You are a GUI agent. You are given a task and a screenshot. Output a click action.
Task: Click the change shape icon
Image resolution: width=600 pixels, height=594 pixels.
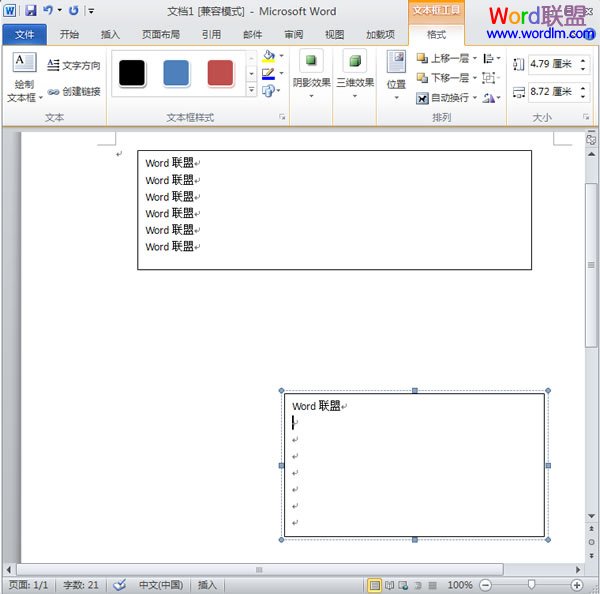pyautogui.click(x=268, y=91)
